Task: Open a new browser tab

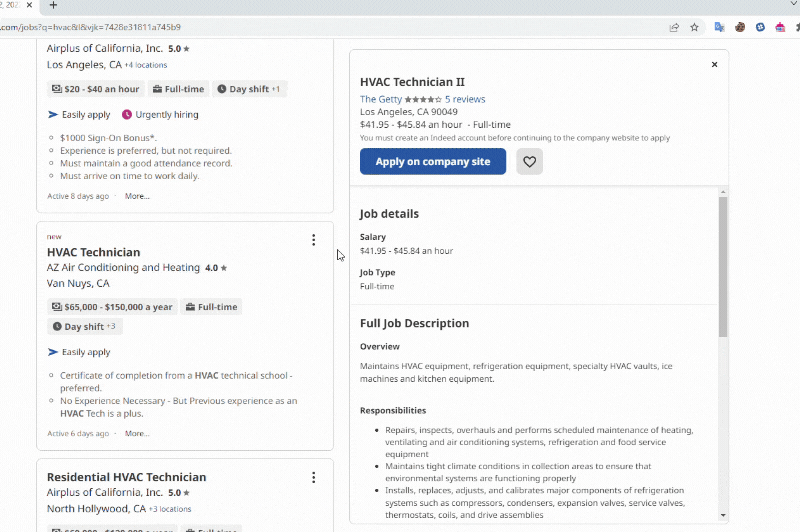Action: 53,5
